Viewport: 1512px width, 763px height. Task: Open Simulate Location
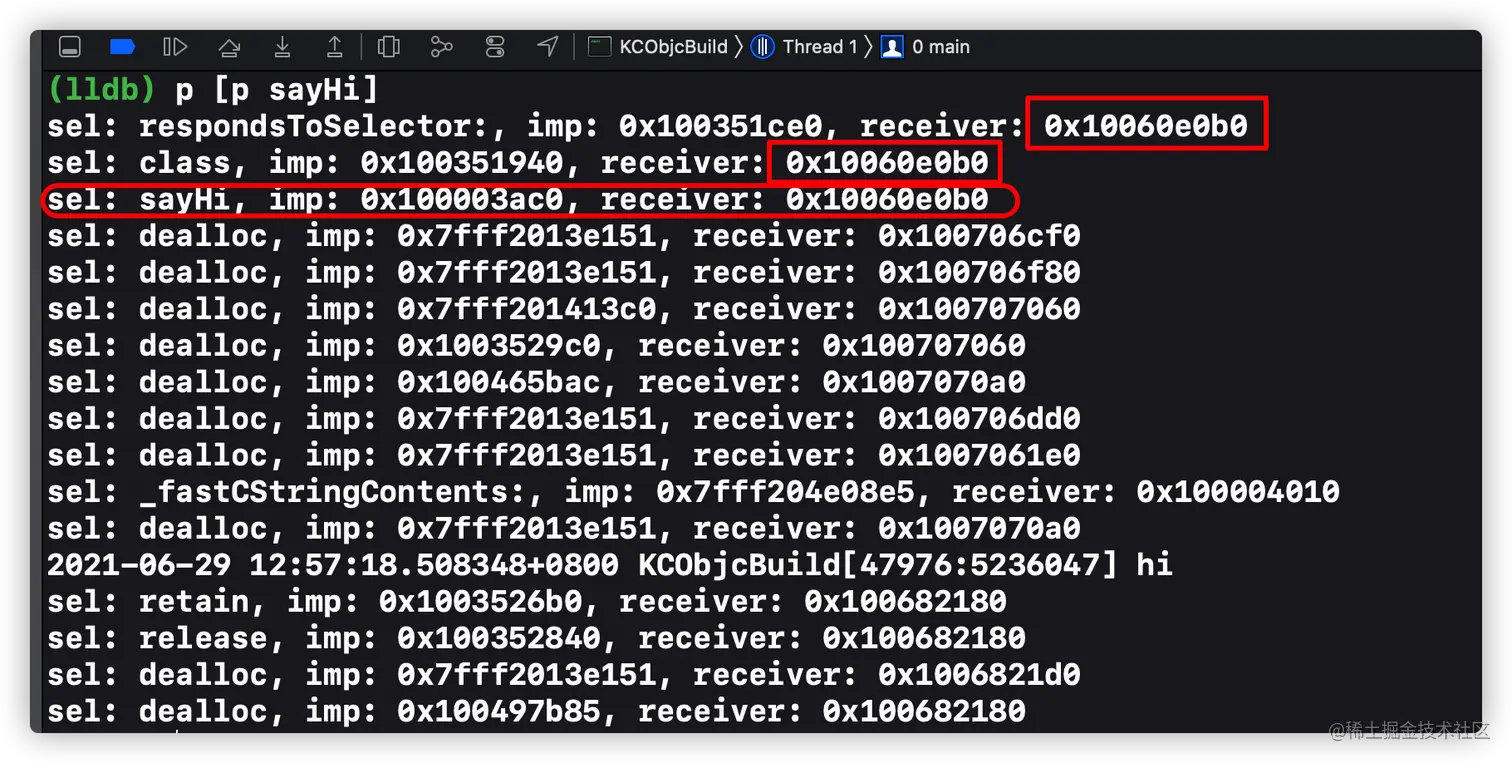547,46
